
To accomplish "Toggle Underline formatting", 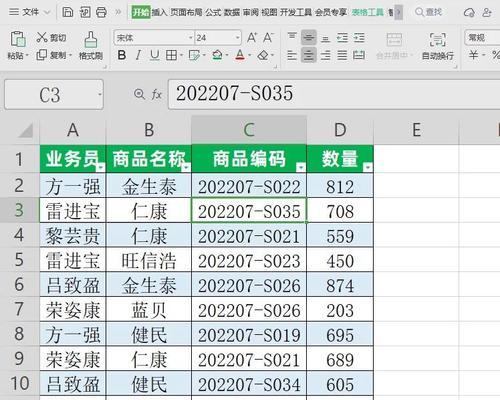I will point(154,55).
